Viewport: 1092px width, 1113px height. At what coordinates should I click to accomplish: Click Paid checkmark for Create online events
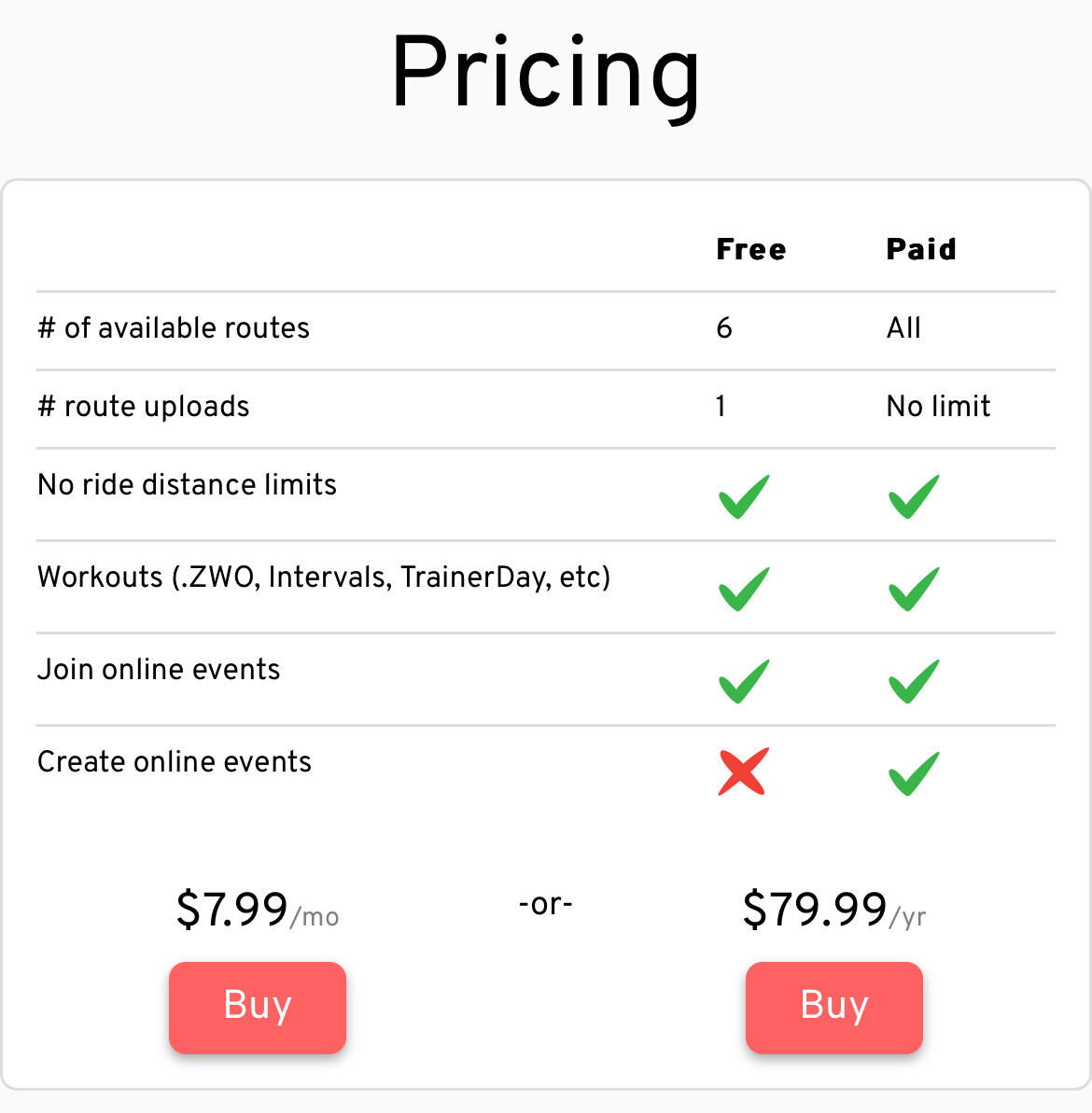pyautogui.click(x=914, y=773)
